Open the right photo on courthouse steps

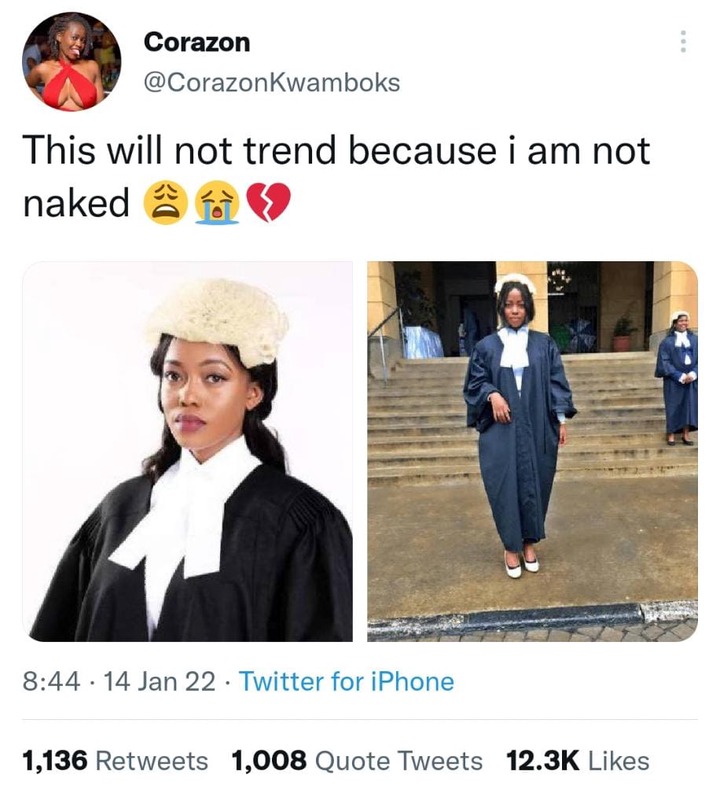[532, 451]
